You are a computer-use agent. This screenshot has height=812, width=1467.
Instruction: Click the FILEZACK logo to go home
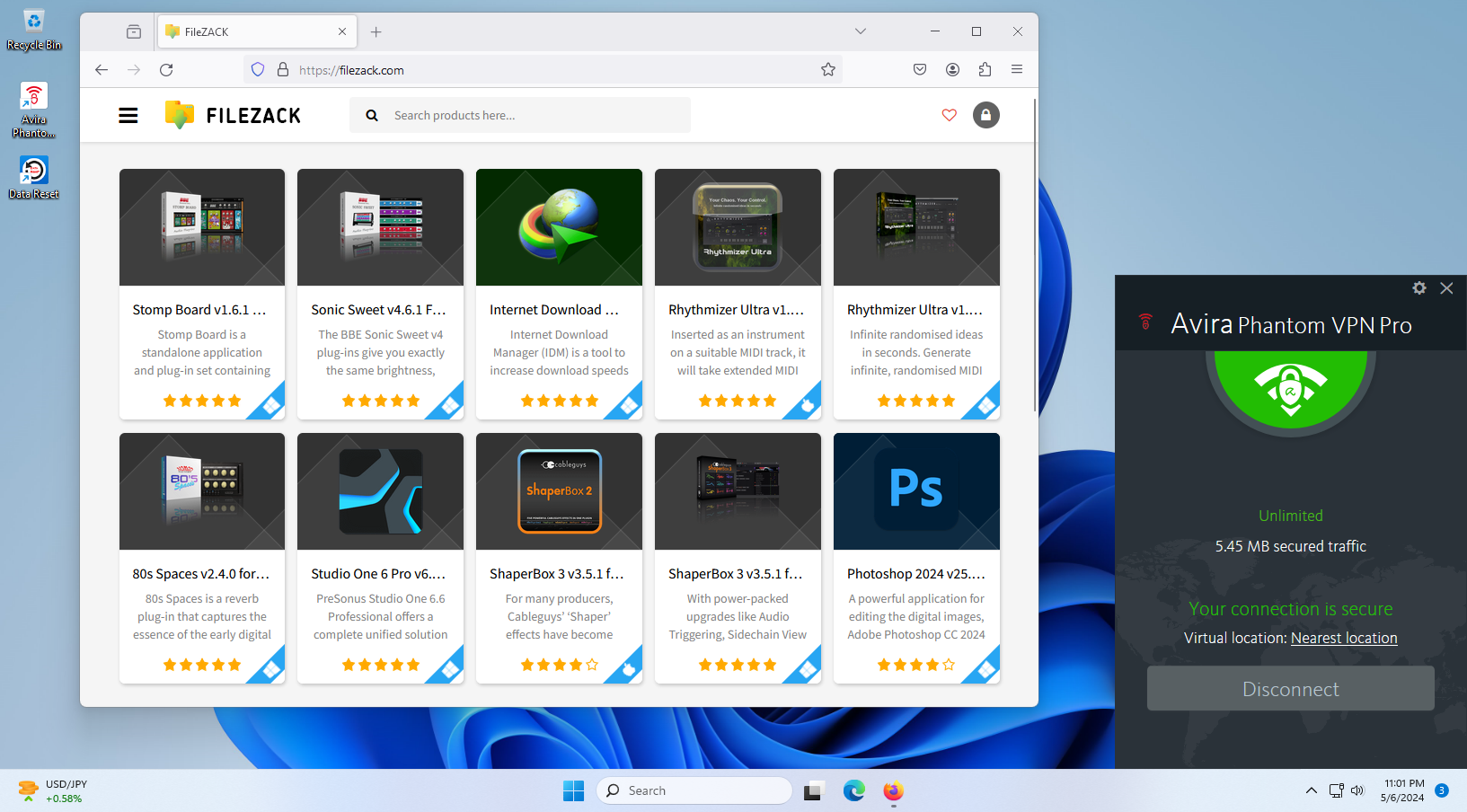tap(232, 114)
